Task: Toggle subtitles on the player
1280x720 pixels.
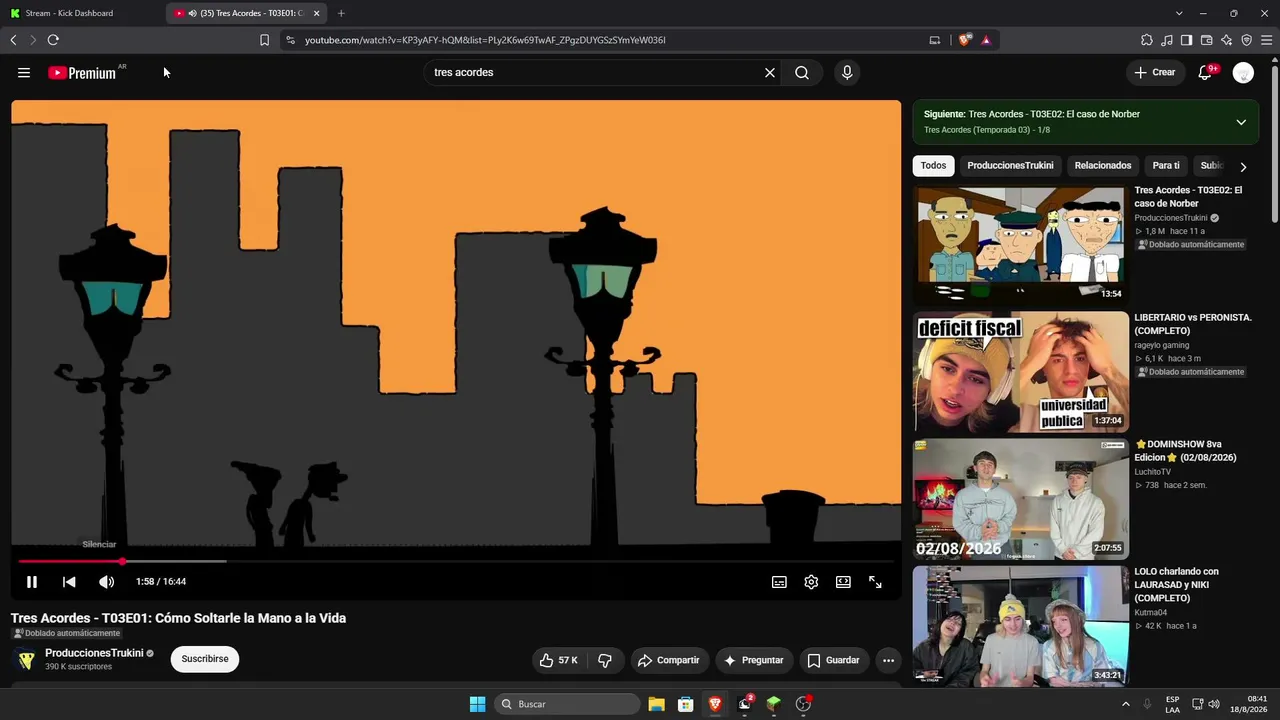Action: click(779, 582)
